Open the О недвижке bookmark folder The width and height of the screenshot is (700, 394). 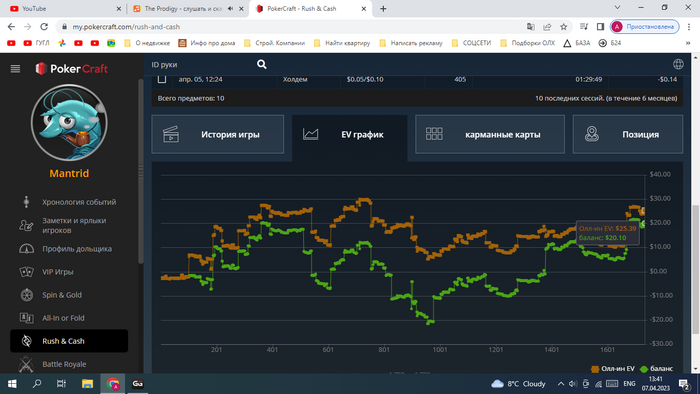147,43
